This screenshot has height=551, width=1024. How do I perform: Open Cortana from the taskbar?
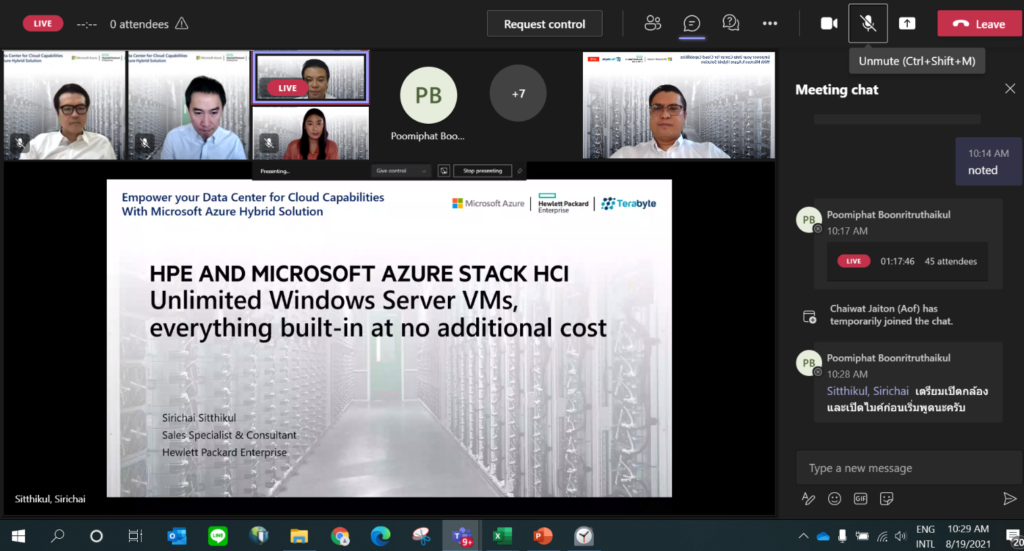(x=96, y=536)
